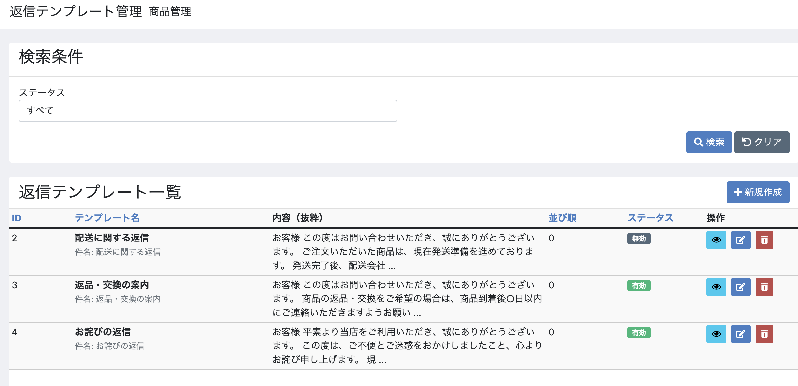Click the 検索条件 panel heading
798x386 pixels.
tap(51, 58)
